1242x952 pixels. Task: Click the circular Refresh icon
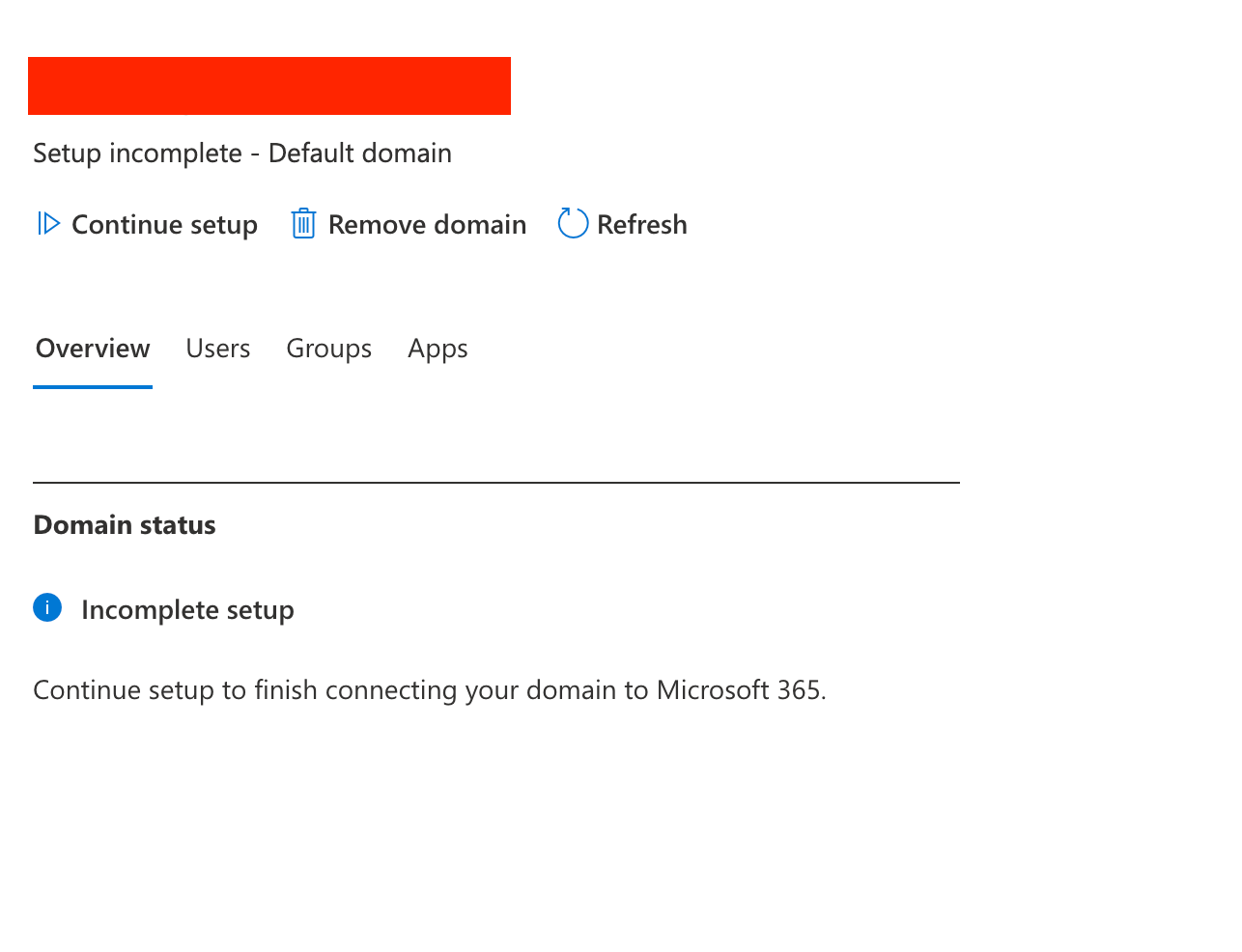[x=573, y=223]
